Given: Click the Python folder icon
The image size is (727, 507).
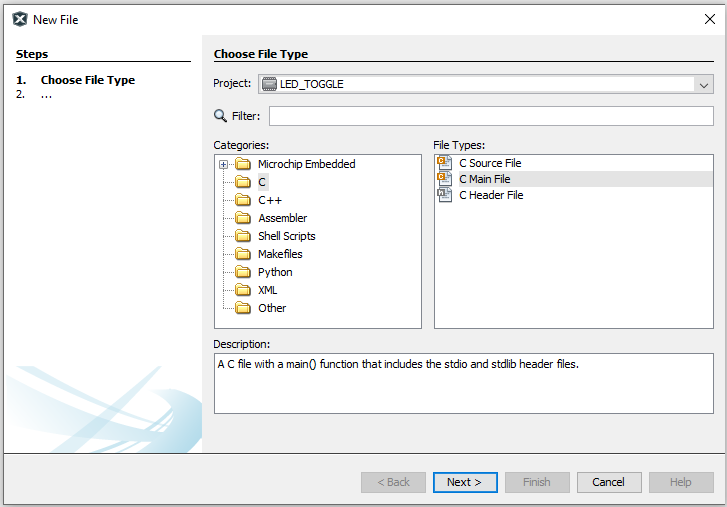Looking at the screenshot, I should (243, 272).
